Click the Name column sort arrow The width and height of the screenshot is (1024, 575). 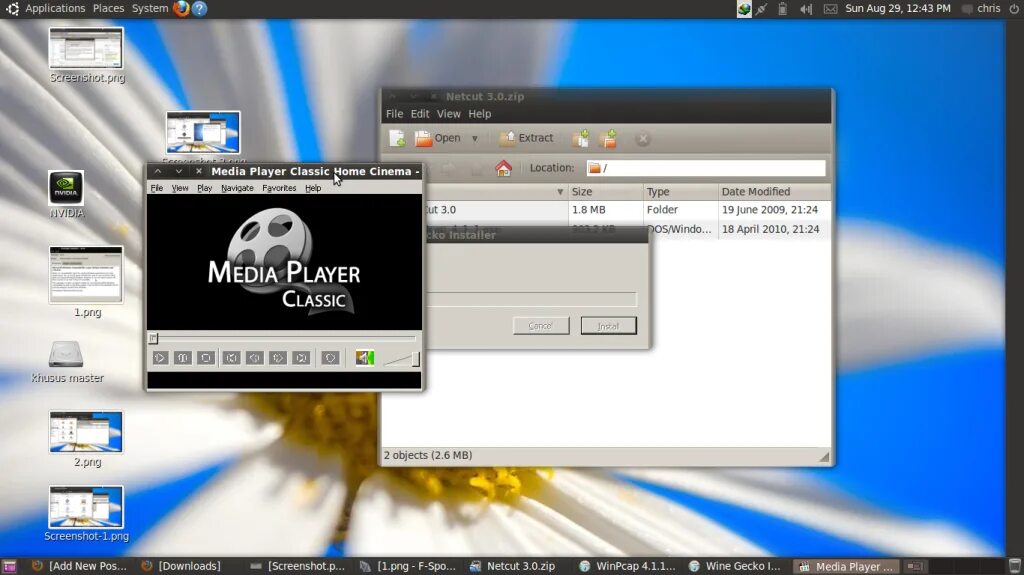560,192
